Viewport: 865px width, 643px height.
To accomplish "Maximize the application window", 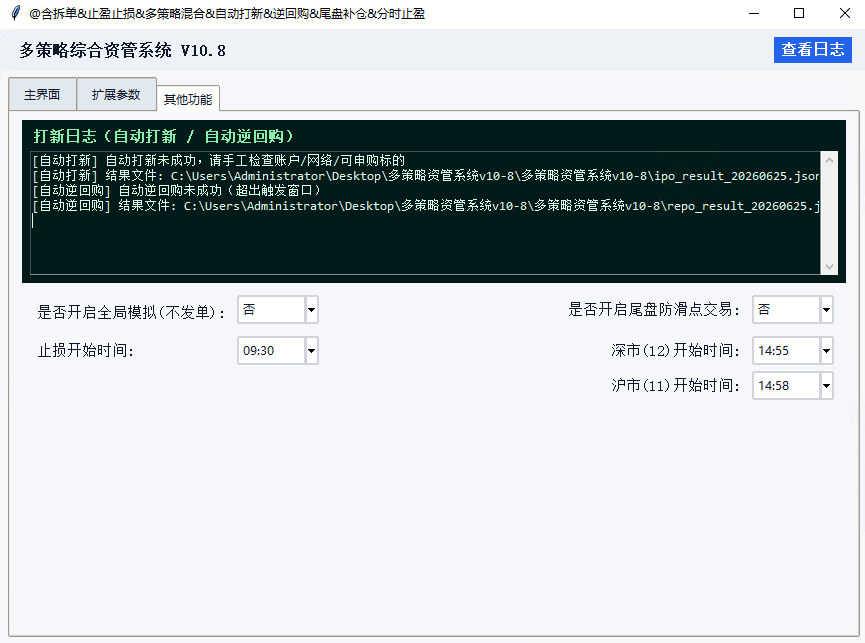I will [x=799, y=13].
